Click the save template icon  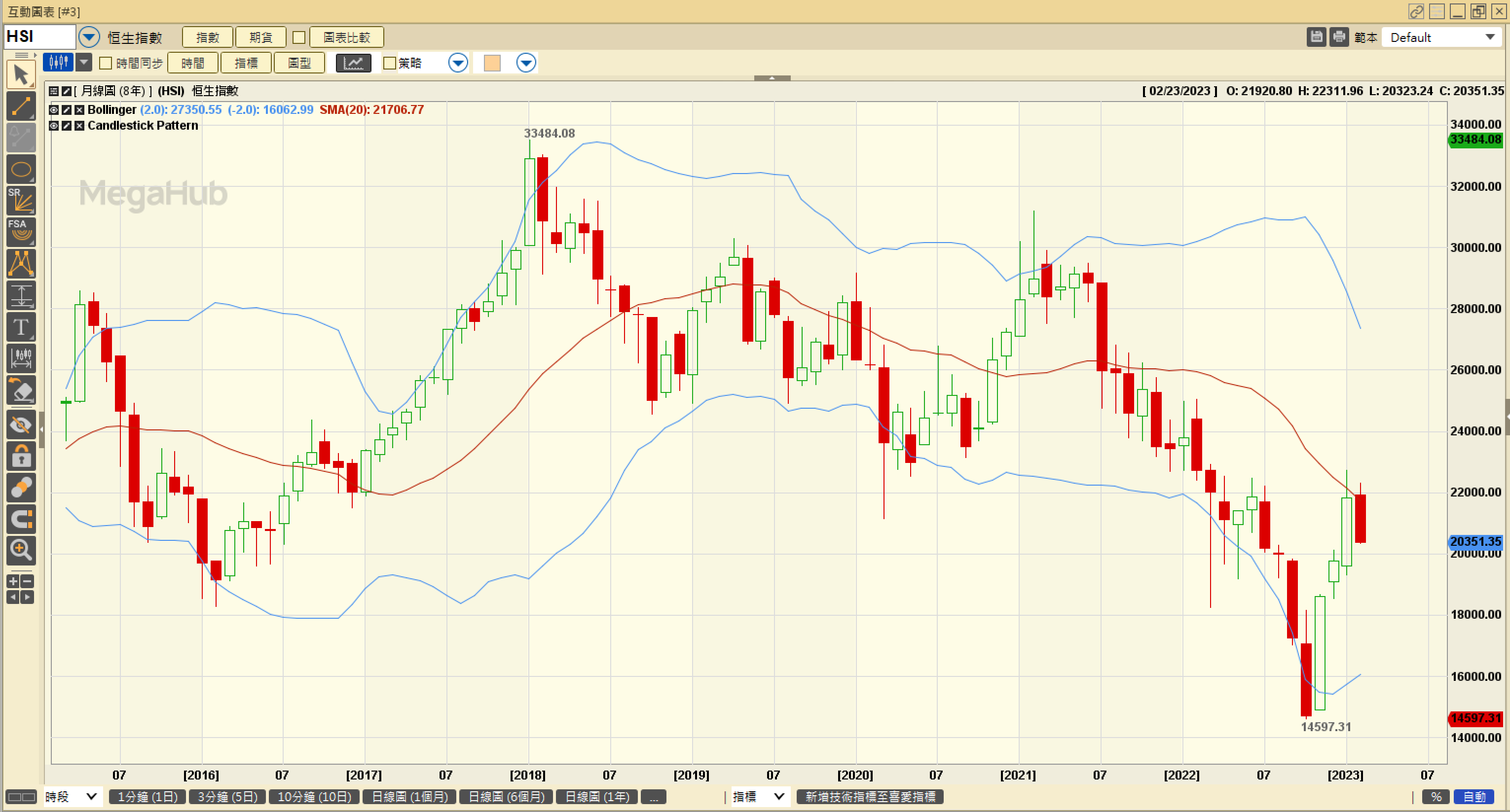click(x=1317, y=37)
